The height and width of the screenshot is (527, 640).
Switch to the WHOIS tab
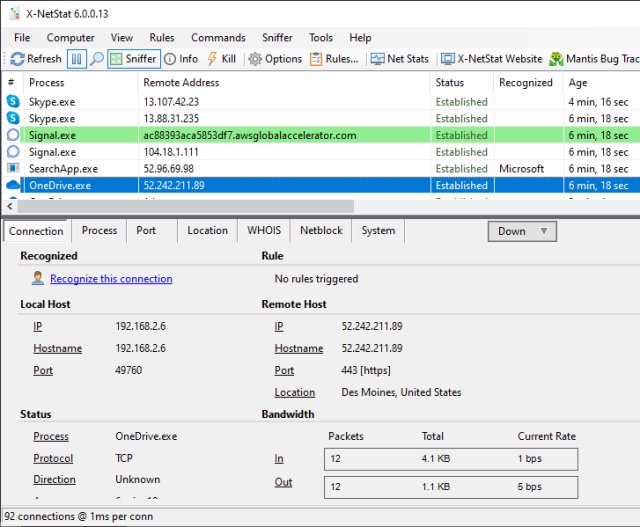click(x=264, y=231)
